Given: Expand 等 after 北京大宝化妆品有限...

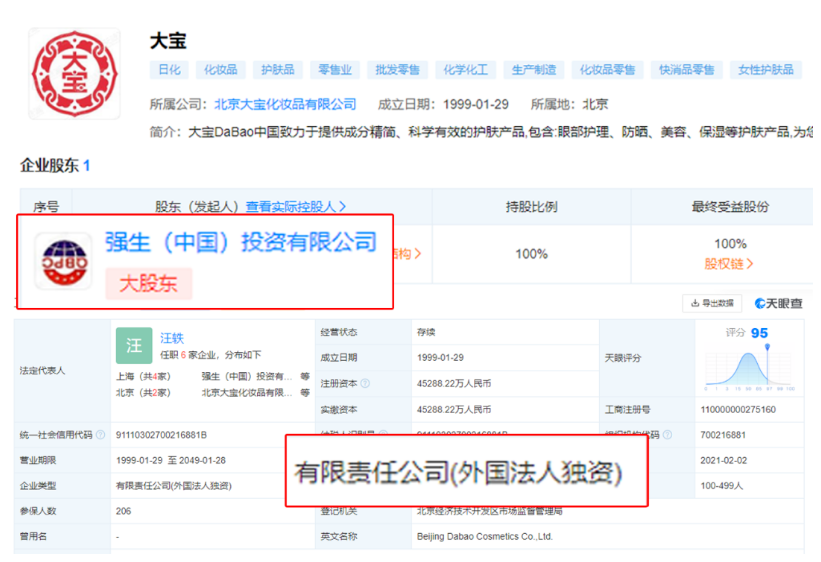Looking at the screenshot, I should [x=305, y=392].
